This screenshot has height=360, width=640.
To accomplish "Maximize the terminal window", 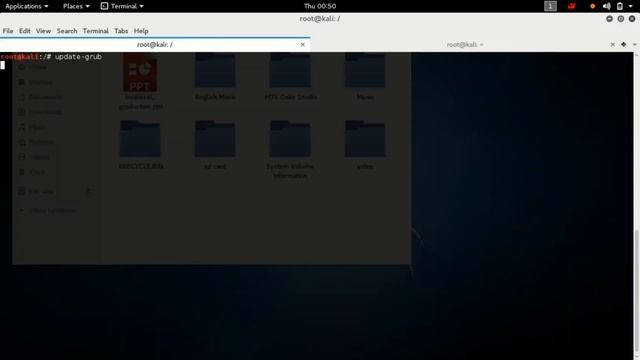I will pos(620,19).
